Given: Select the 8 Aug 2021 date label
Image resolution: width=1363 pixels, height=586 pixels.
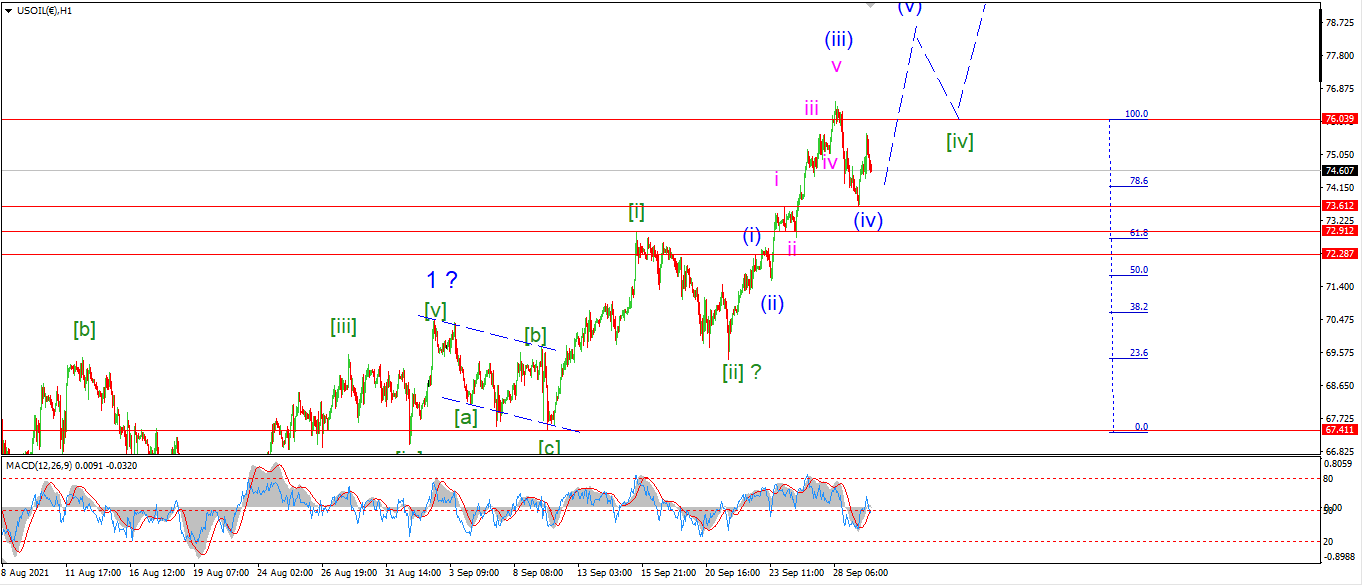Looking at the screenshot, I should click(24, 574).
